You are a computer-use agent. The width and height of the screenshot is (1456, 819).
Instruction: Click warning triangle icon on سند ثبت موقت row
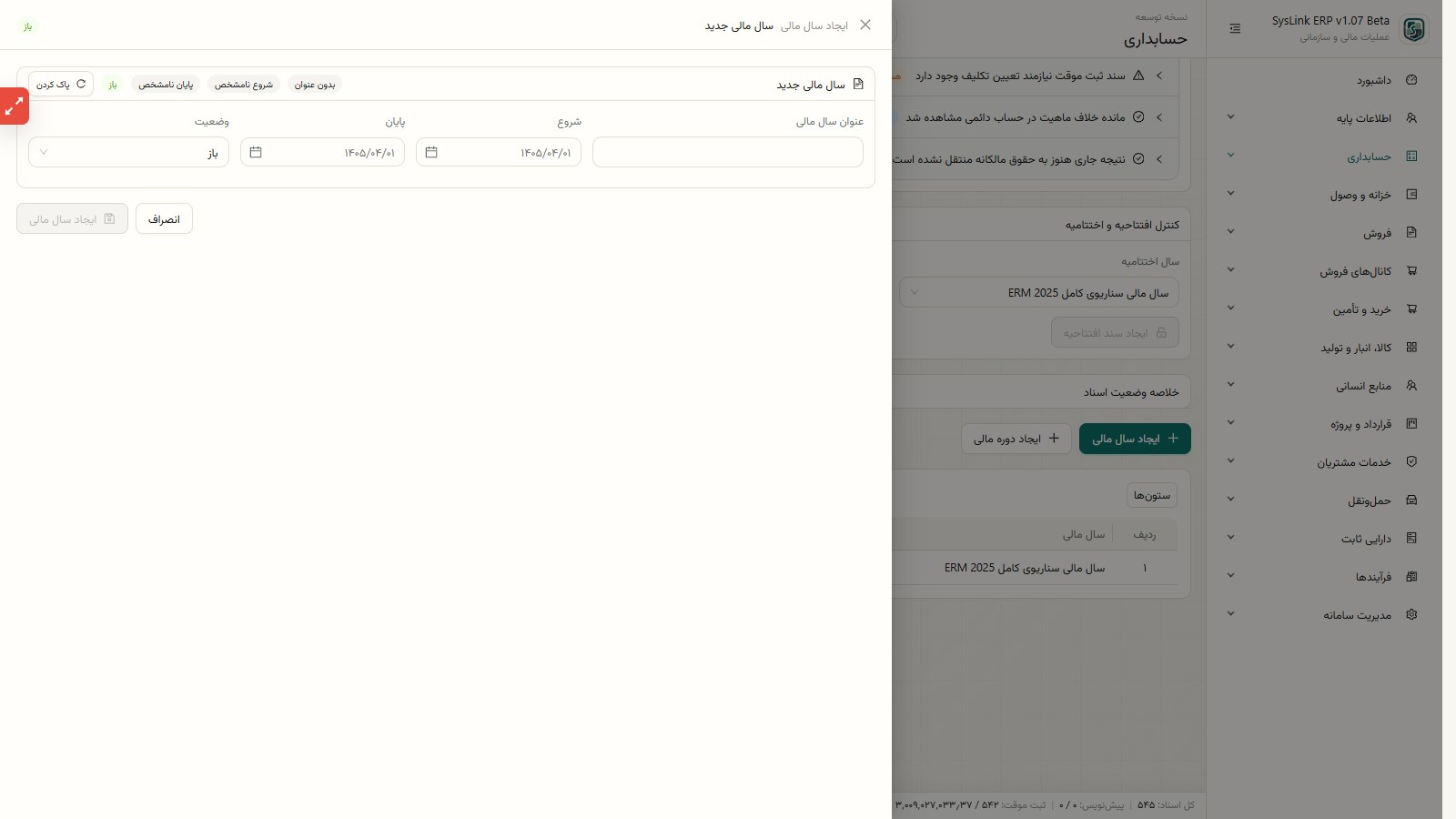tap(1138, 76)
